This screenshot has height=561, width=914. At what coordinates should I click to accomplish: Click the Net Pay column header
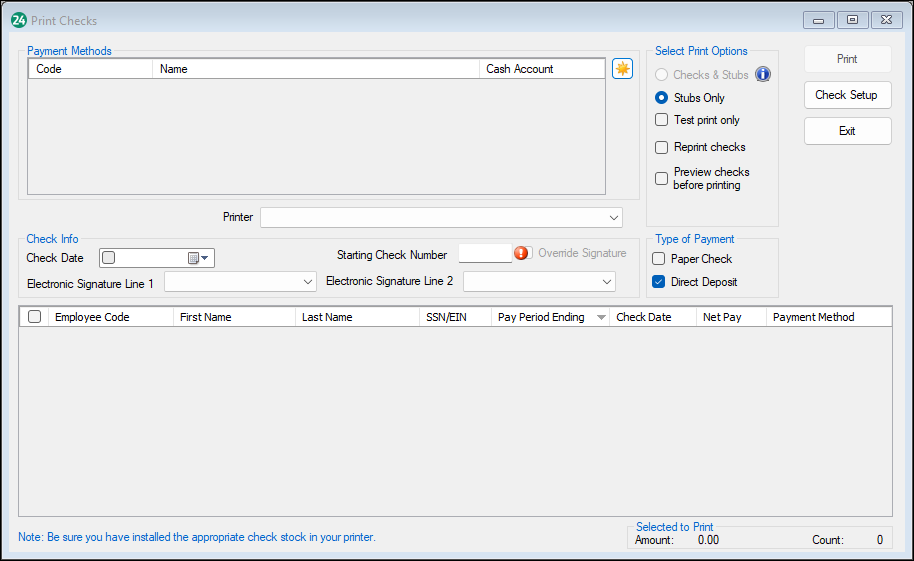pos(722,317)
